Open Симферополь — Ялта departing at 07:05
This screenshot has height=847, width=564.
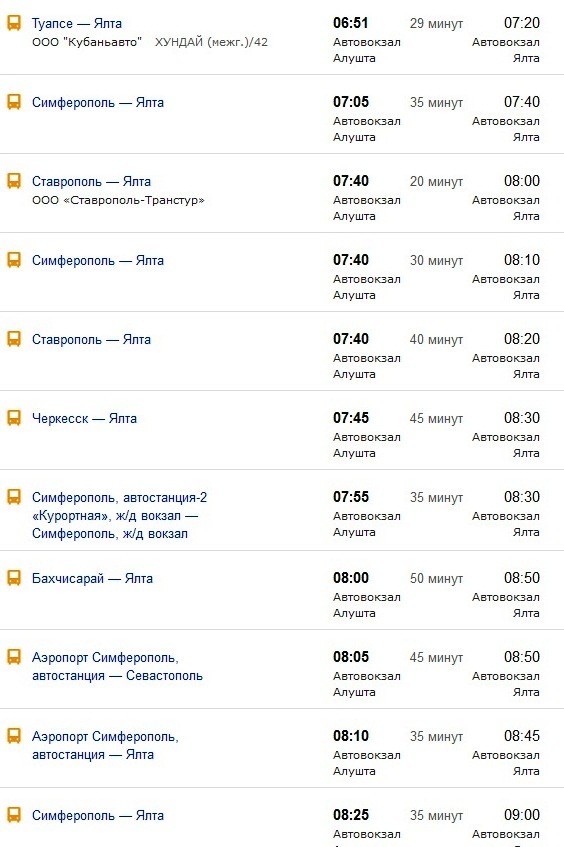98,102
